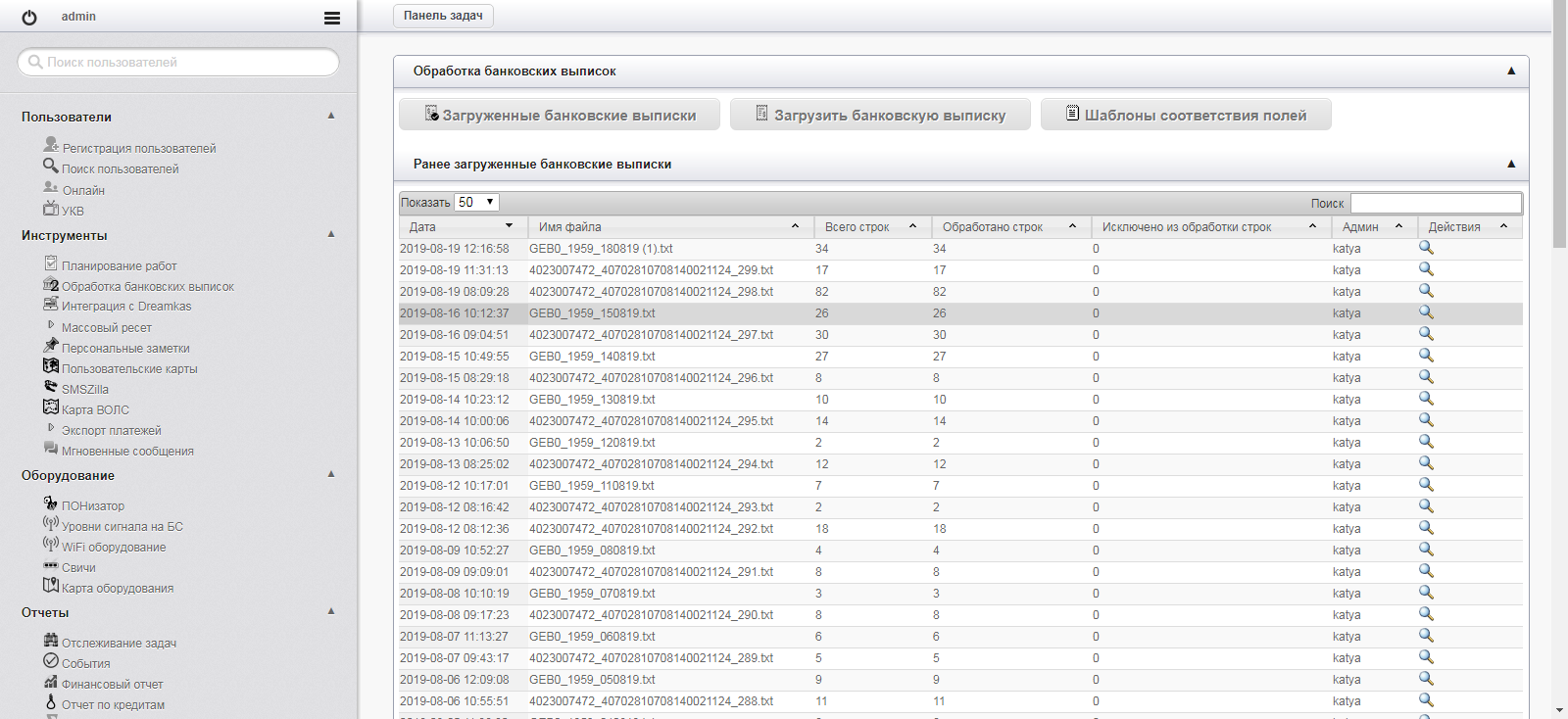Open the Шаблоны соответствия полей tab
This screenshot has width=1568, height=719.
point(1186,115)
